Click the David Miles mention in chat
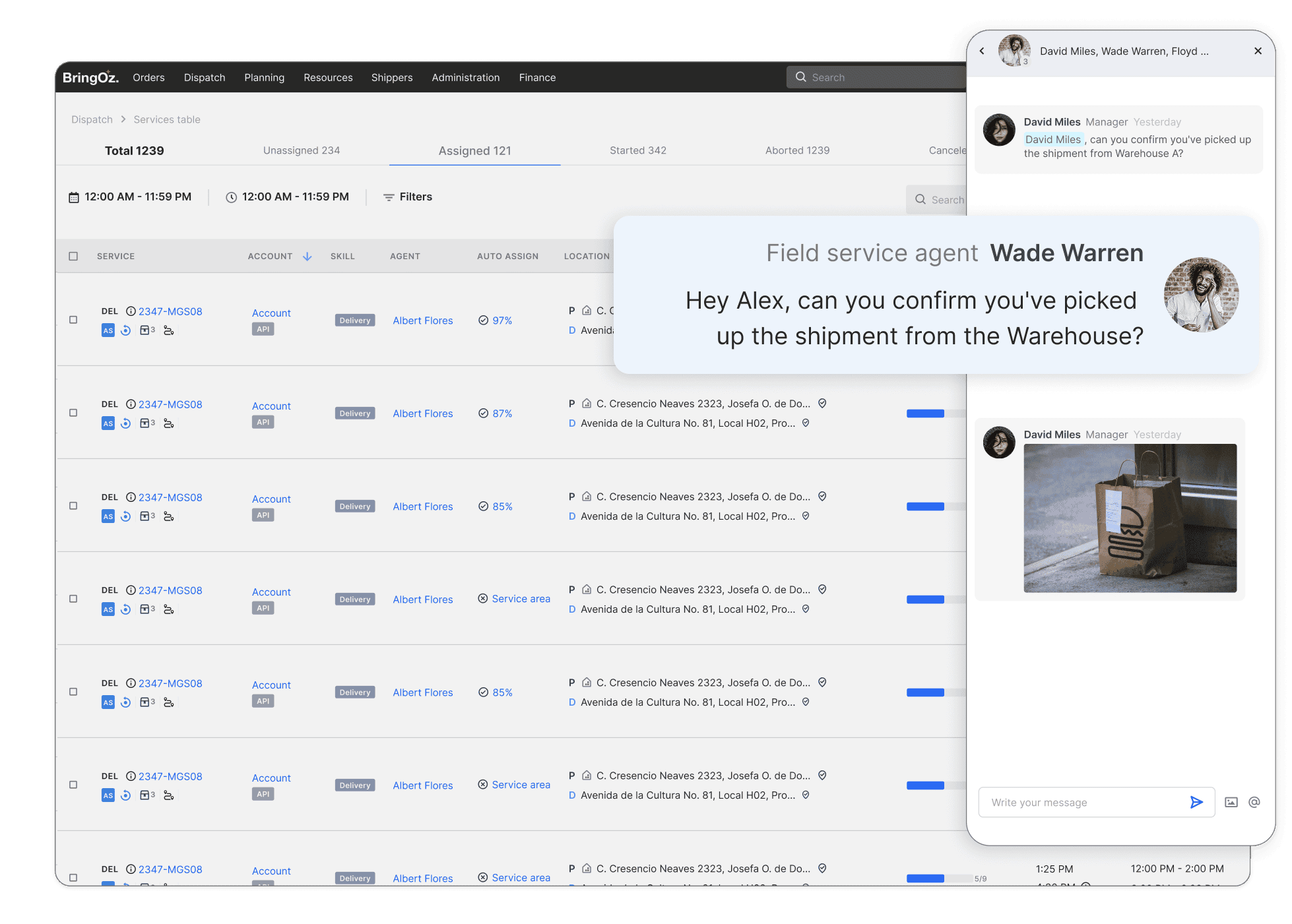1292x924 pixels. (x=1053, y=139)
